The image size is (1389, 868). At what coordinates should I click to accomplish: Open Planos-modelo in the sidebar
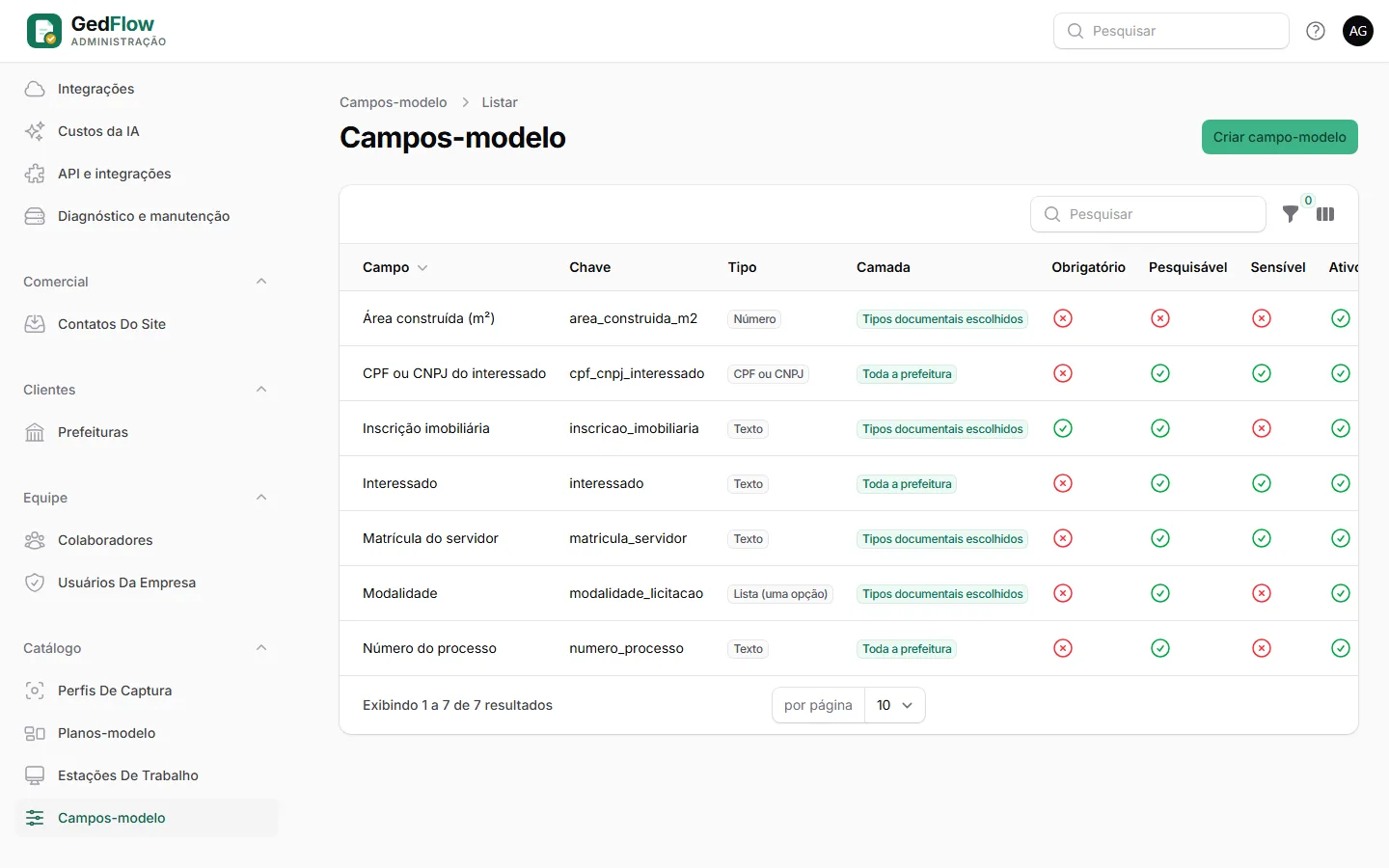(x=147, y=733)
